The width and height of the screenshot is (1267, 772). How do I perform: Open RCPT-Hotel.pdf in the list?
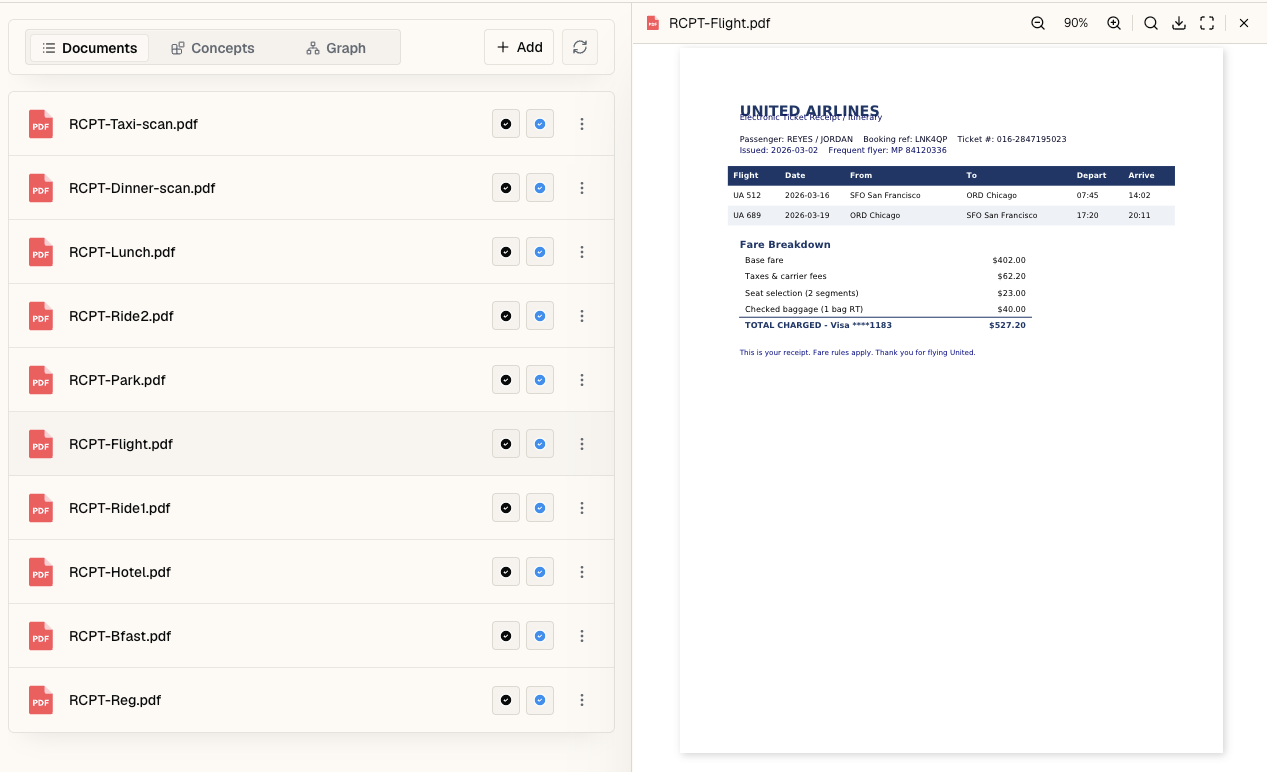tap(311, 572)
